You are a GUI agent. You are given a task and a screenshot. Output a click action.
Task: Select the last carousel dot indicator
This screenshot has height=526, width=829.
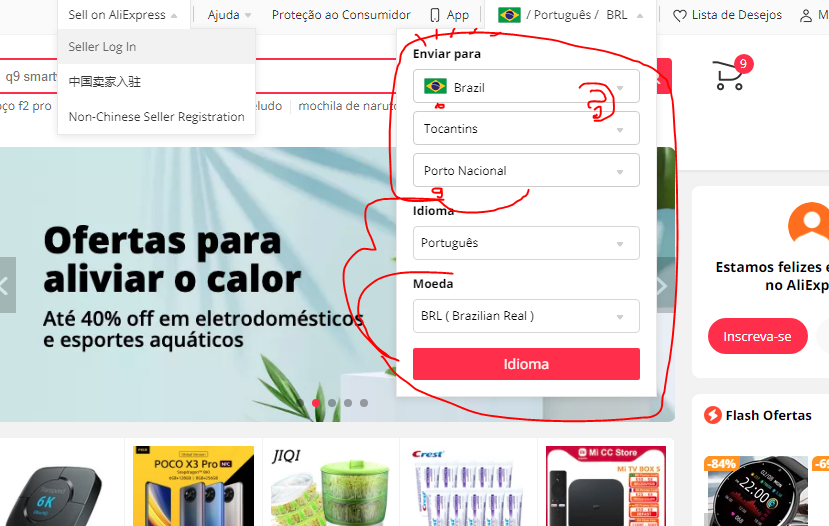click(x=364, y=403)
